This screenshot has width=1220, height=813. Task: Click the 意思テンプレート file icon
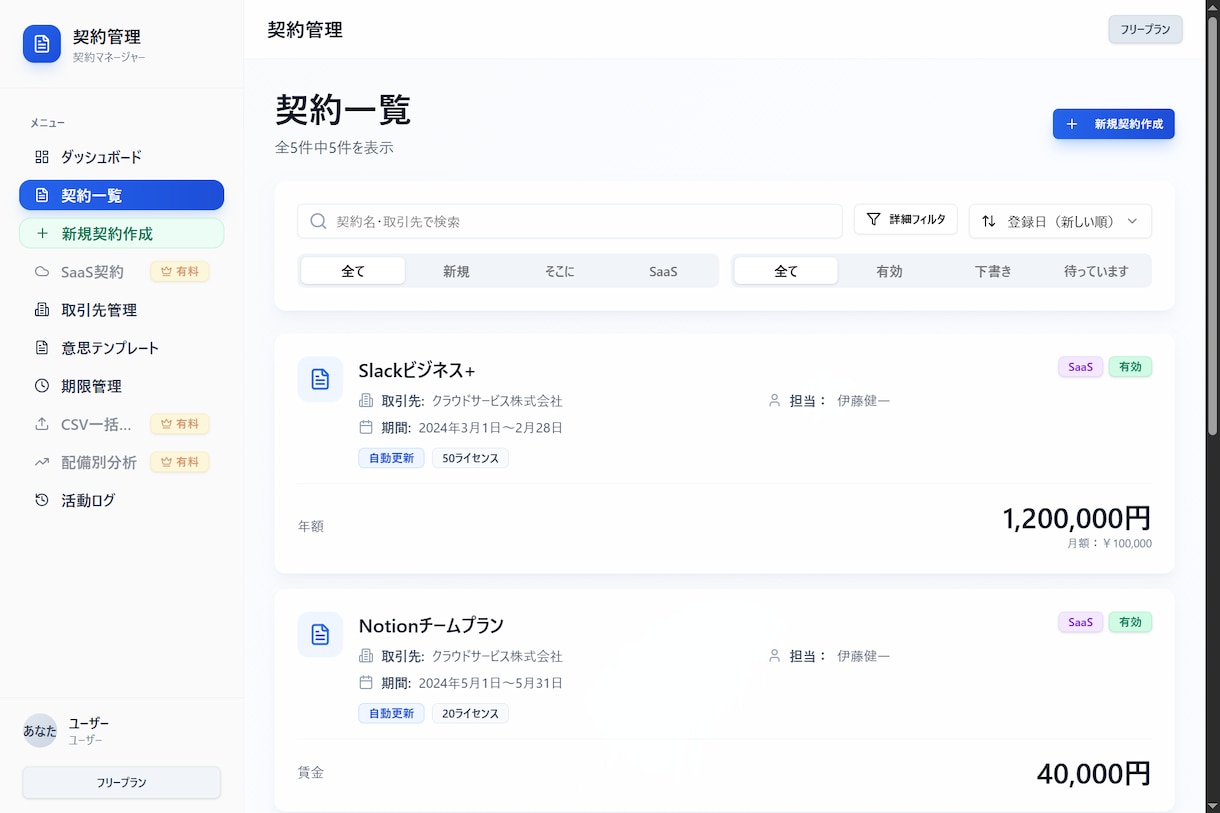[42, 348]
